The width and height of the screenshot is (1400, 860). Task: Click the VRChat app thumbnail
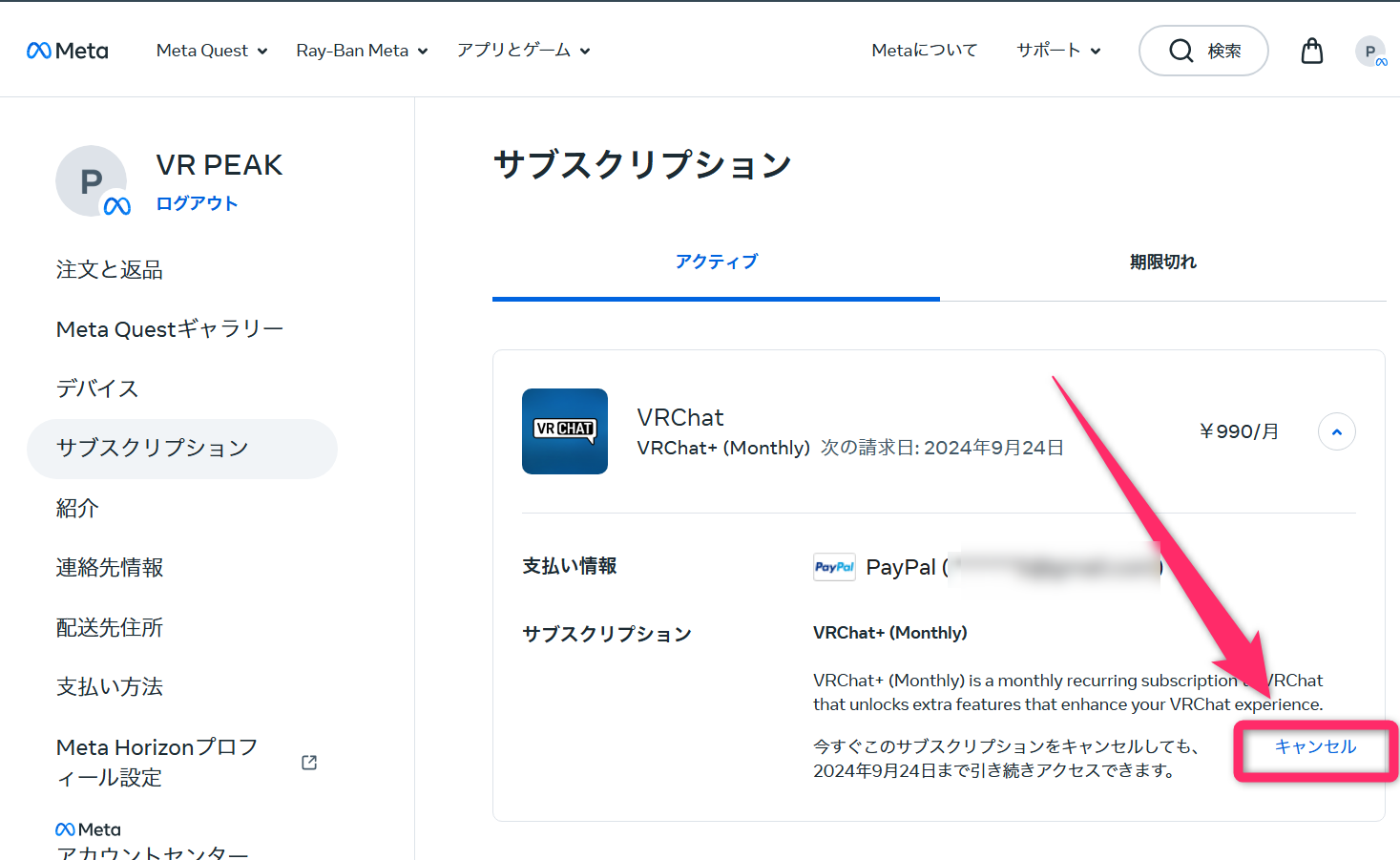[x=565, y=431]
